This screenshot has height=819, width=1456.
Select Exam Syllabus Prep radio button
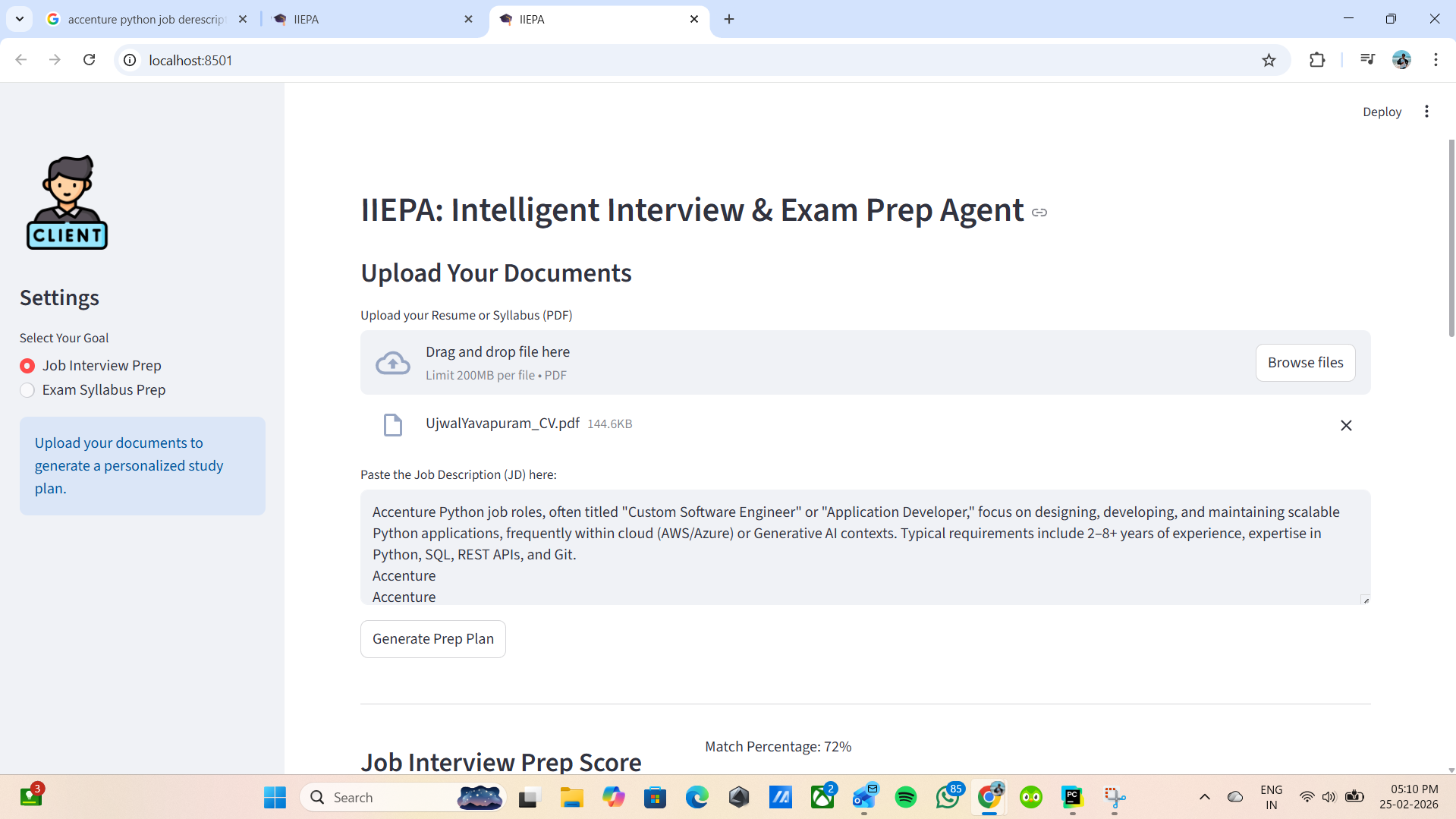[27, 390]
